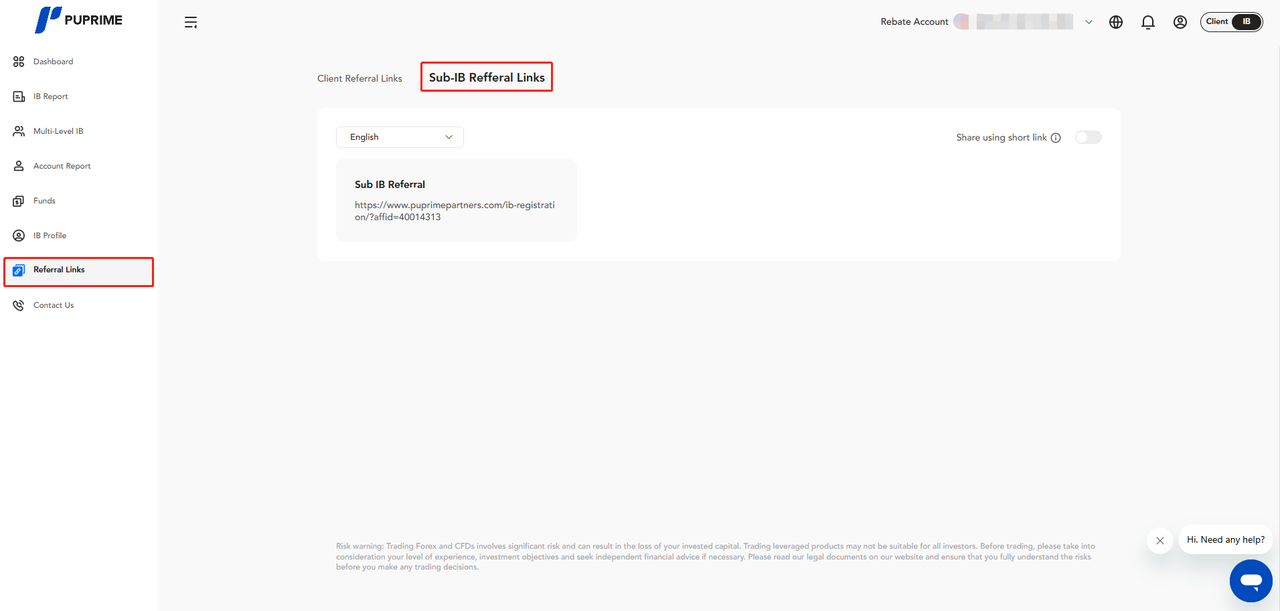Switch to the Client Referral Links tab

click(359, 78)
